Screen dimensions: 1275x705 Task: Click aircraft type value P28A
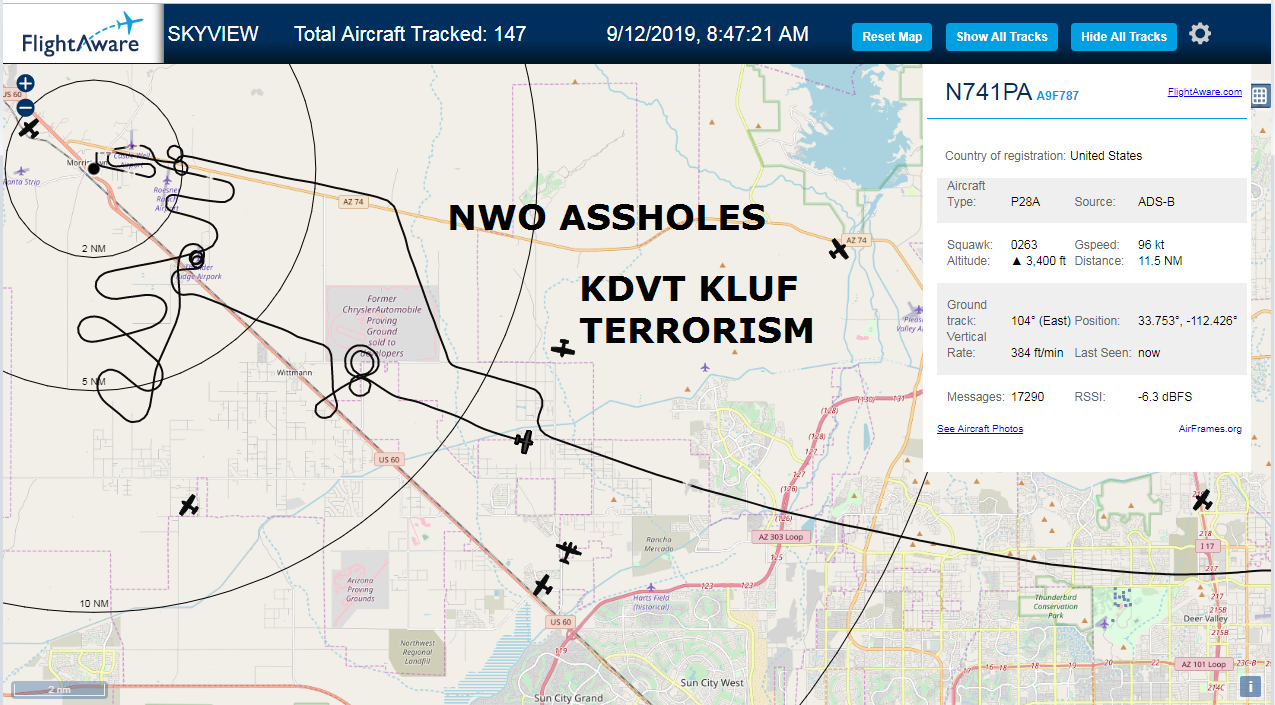1025,202
